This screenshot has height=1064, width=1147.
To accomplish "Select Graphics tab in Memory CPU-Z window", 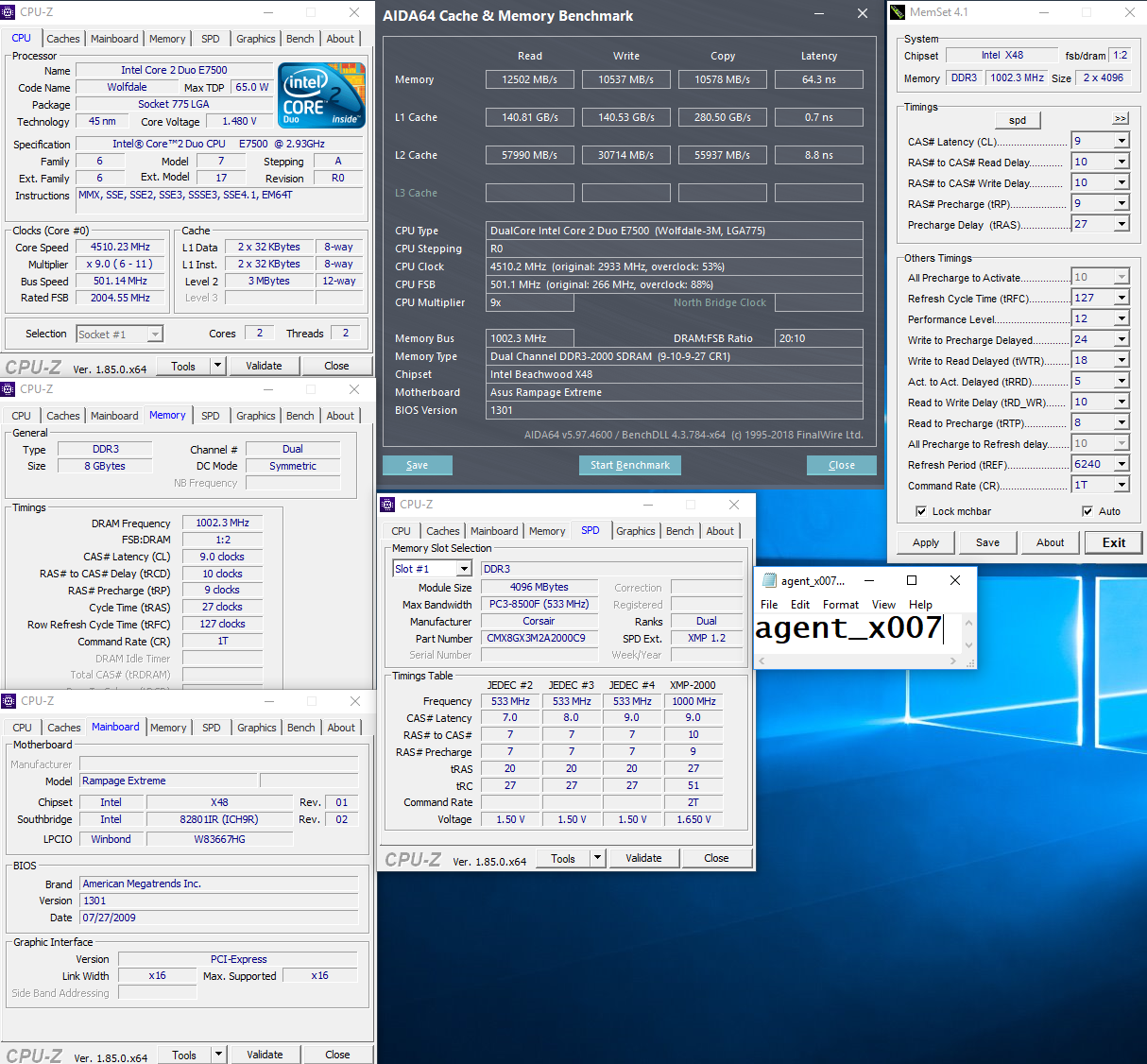I will pos(256,416).
